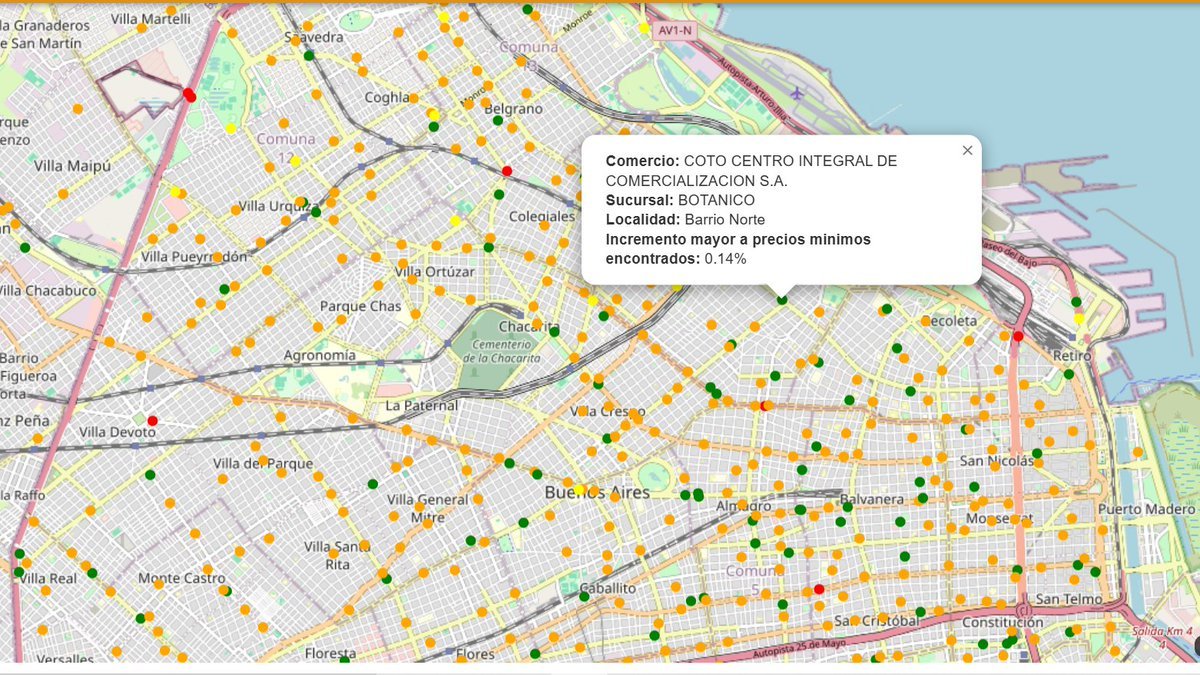Click the La Paternal map label
1200x675 pixels.
(422, 406)
